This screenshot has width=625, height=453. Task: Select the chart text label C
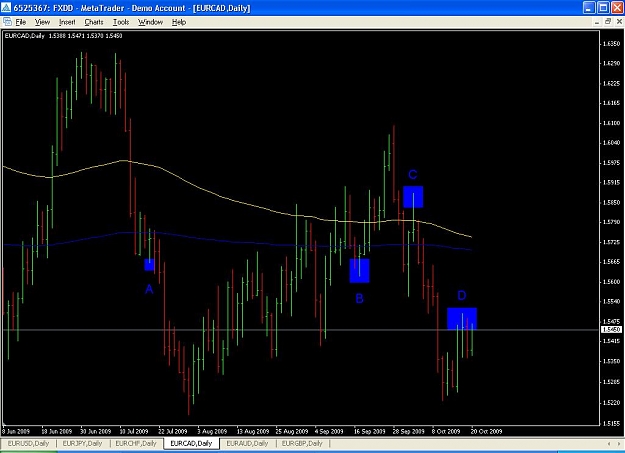tap(413, 175)
